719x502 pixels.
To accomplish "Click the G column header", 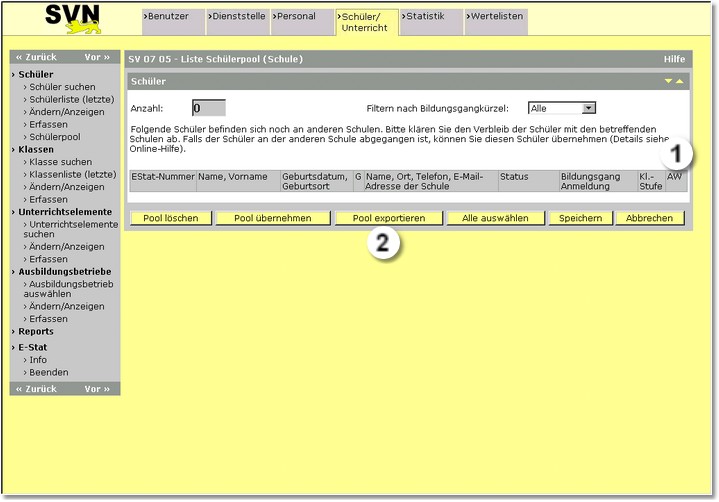I will [358, 181].
